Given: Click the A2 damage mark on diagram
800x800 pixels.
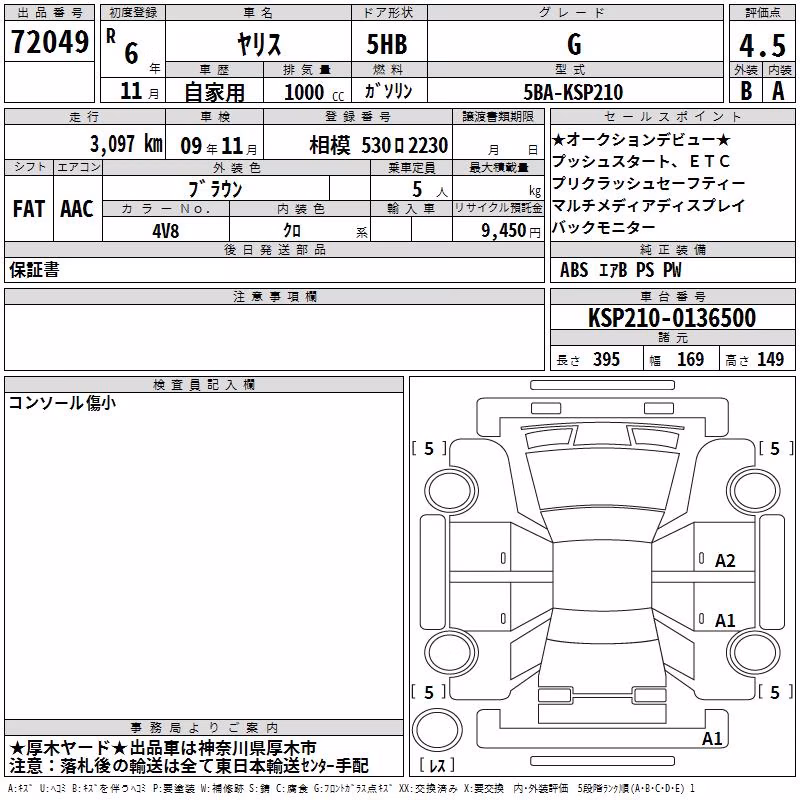Looking at the screenshot, I should [x=725, y=561].
